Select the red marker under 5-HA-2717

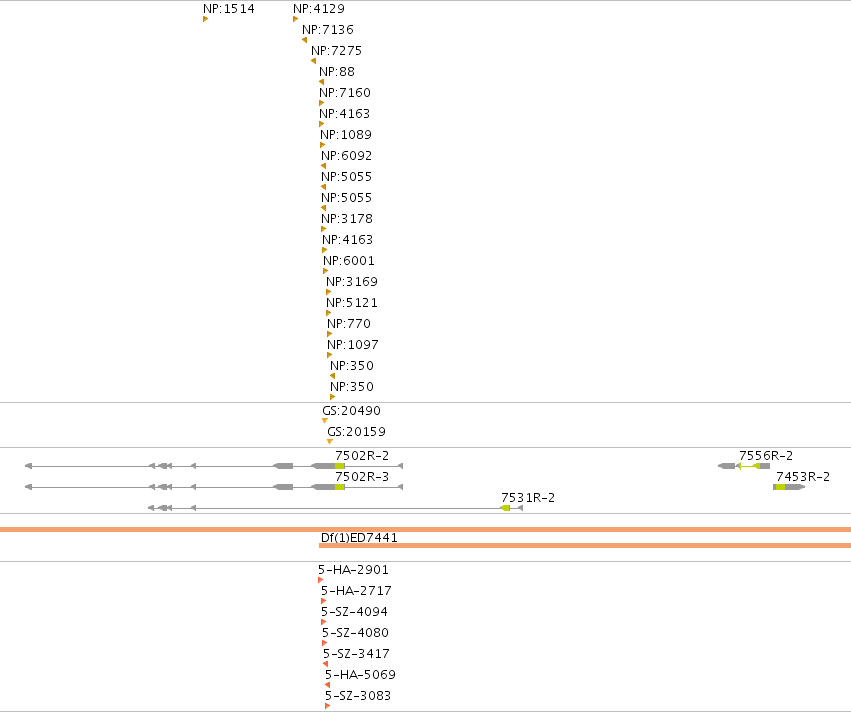323,601
